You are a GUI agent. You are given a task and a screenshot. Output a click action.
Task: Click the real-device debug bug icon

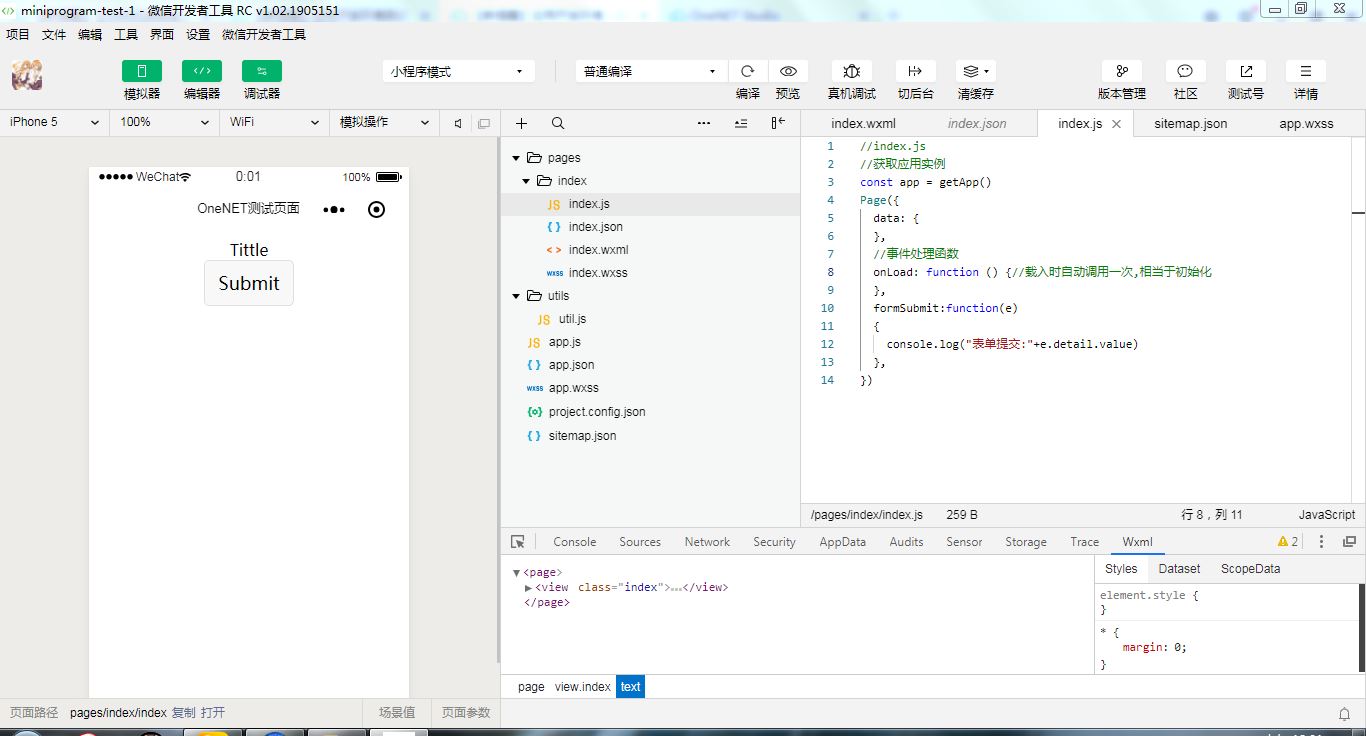pos(851,71)
